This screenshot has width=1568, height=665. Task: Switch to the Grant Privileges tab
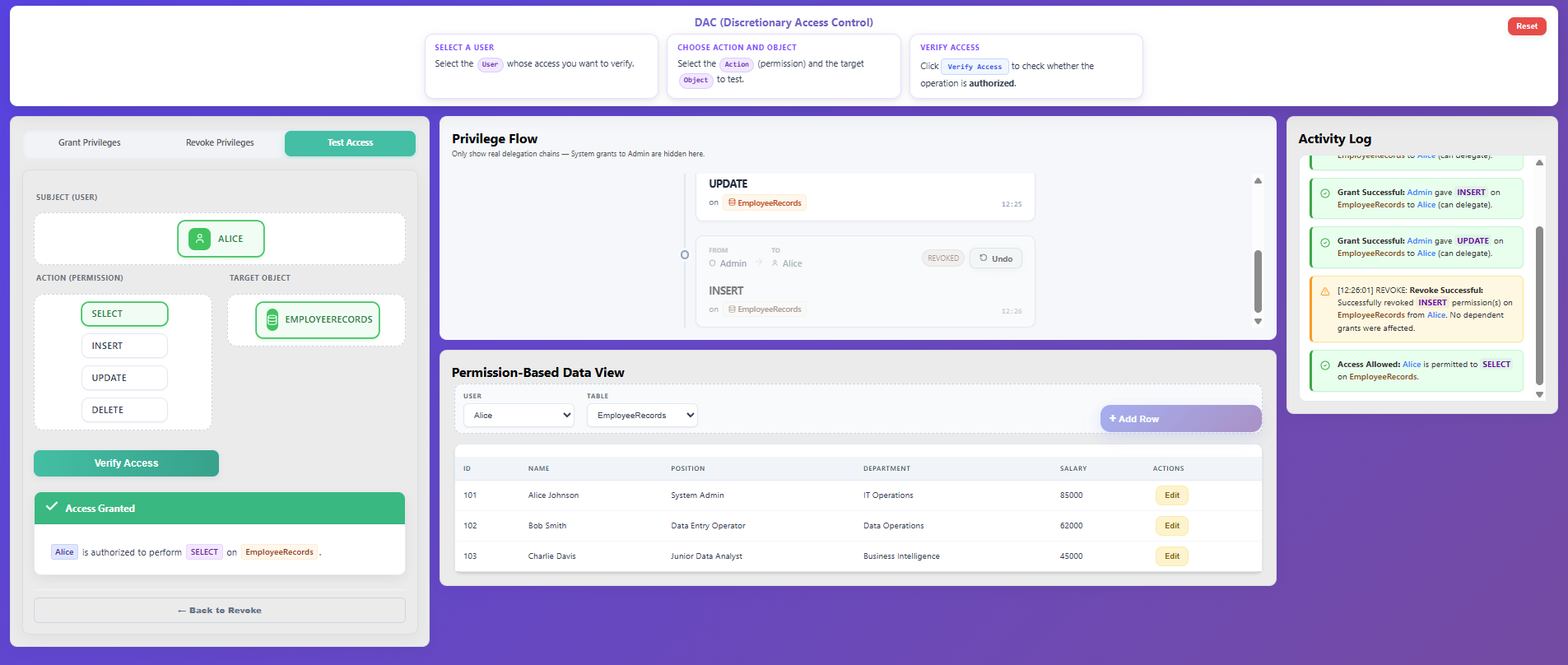(90, 143)
